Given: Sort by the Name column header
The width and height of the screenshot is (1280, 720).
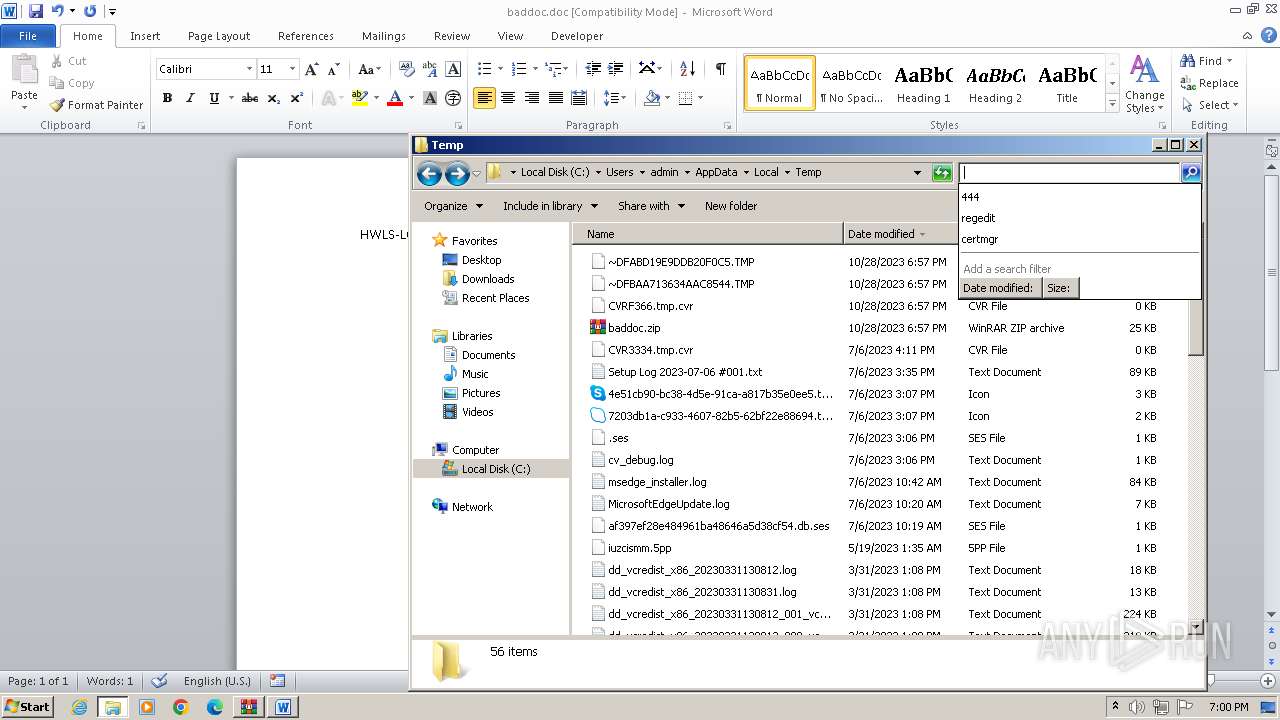Looking at the screenshot, I should [x=708, y=234].
